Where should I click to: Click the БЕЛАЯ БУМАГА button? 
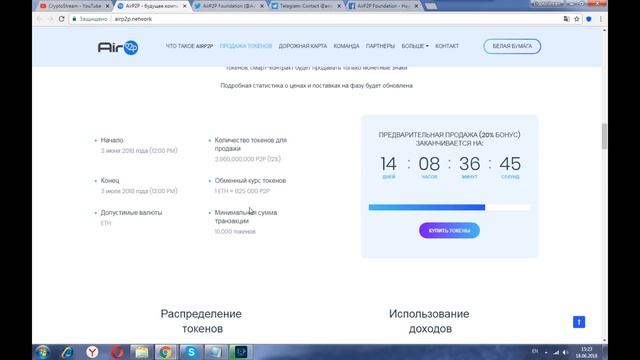pyautogui.click(x=512, y=46)
